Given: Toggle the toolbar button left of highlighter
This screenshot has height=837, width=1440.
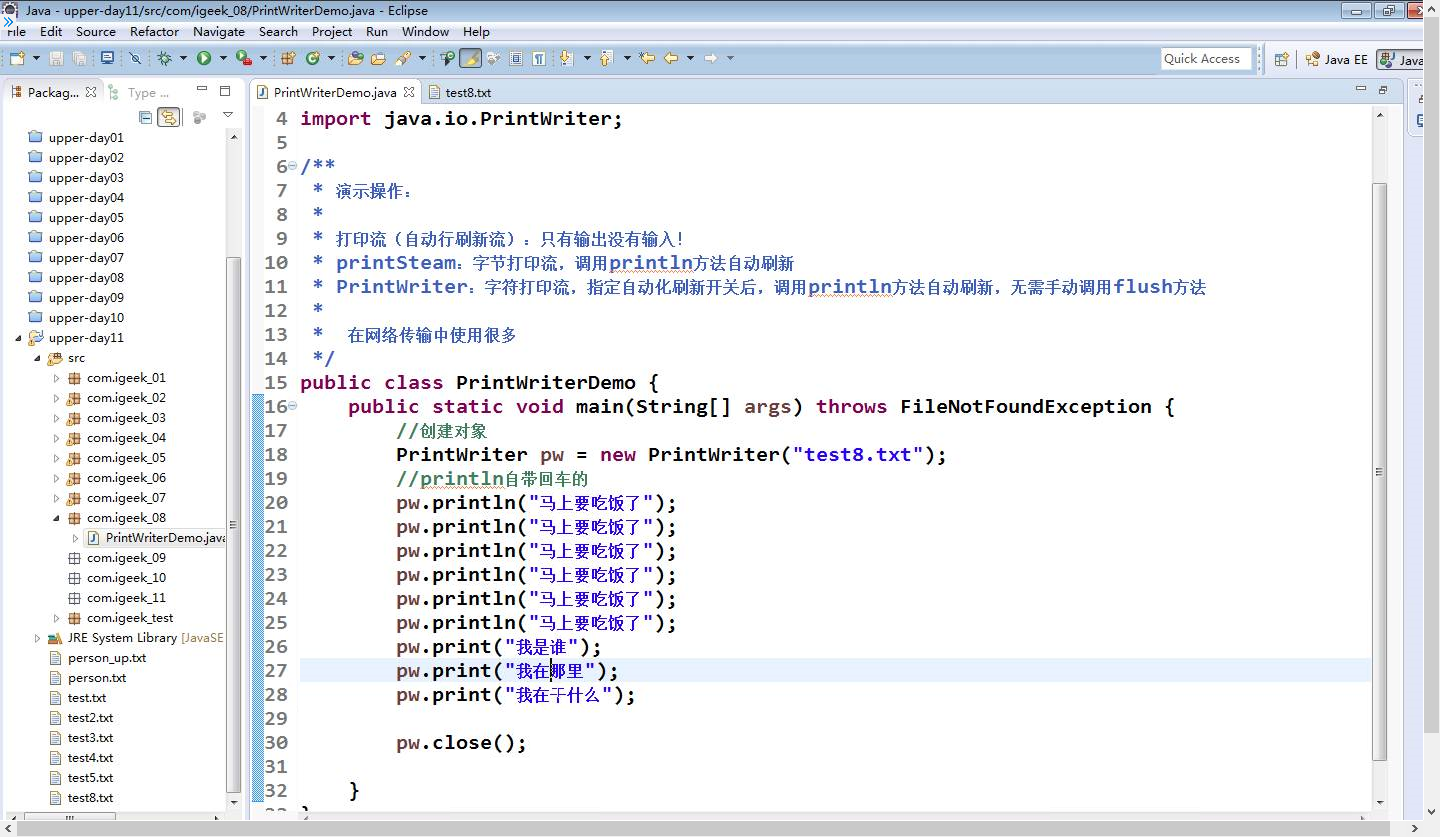Looking at the screenshot, I should [447, 58].
